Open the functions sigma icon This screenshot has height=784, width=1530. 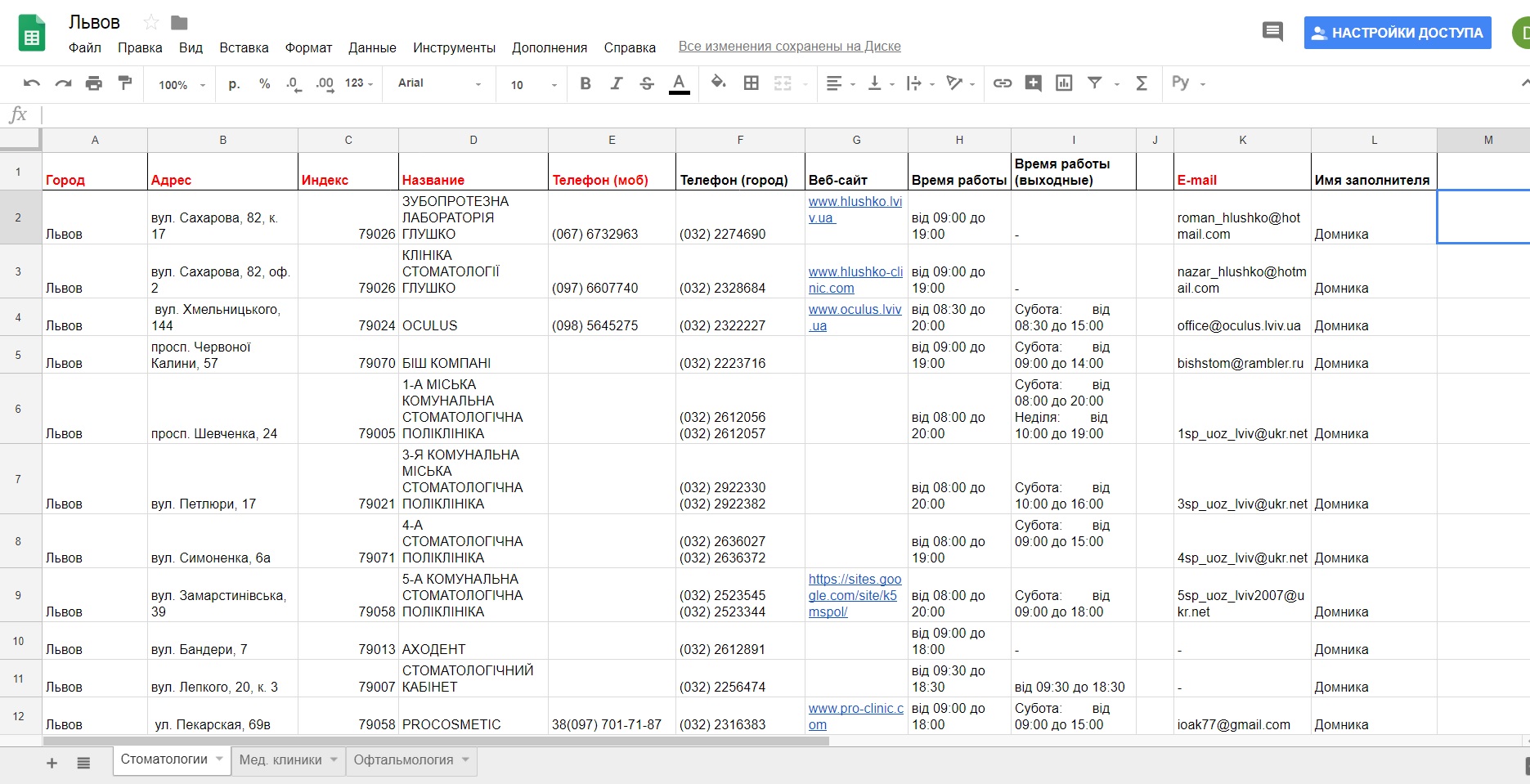click(x=1142, y=83)
